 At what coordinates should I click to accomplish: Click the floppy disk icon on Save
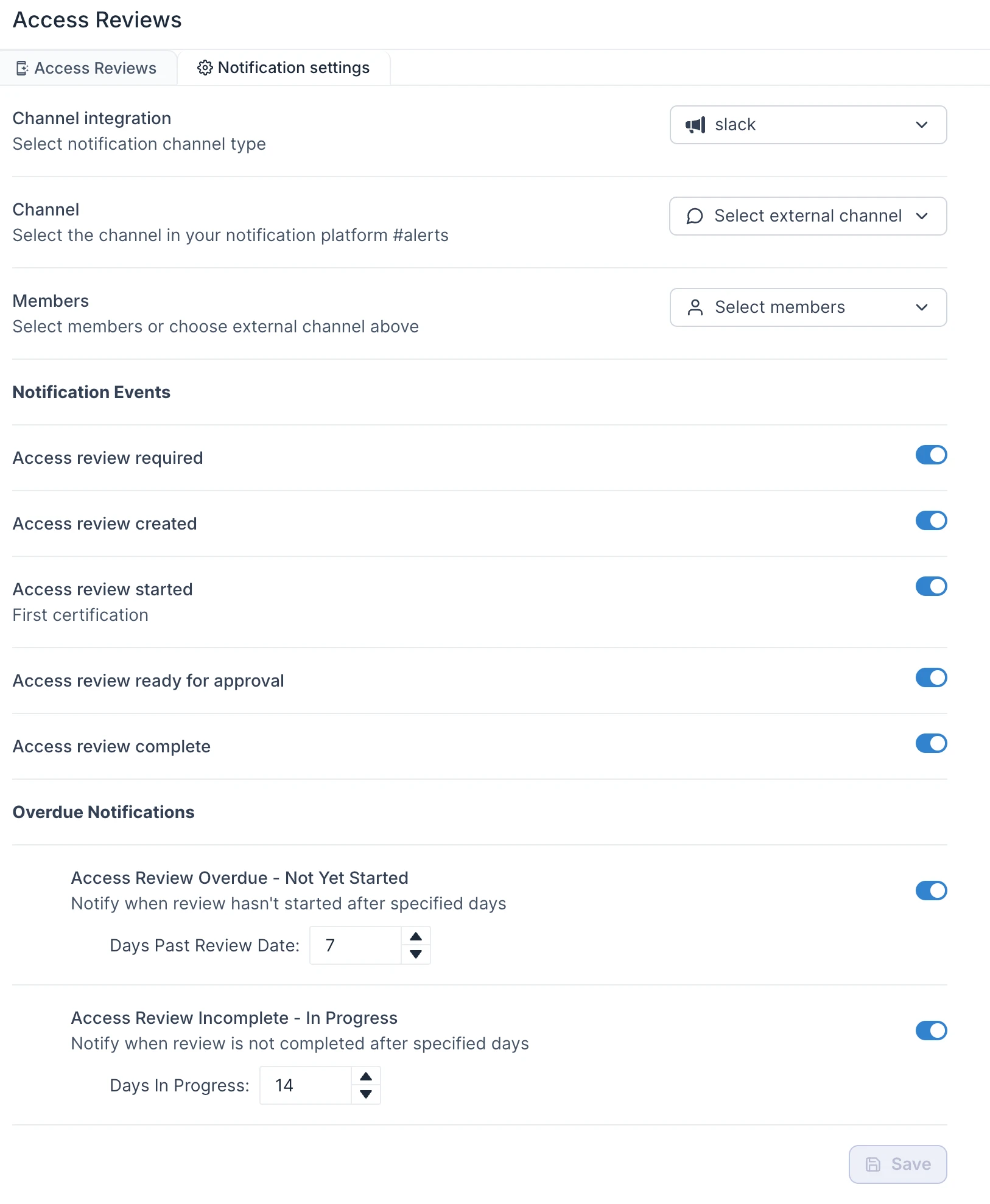coord(873,1164)
